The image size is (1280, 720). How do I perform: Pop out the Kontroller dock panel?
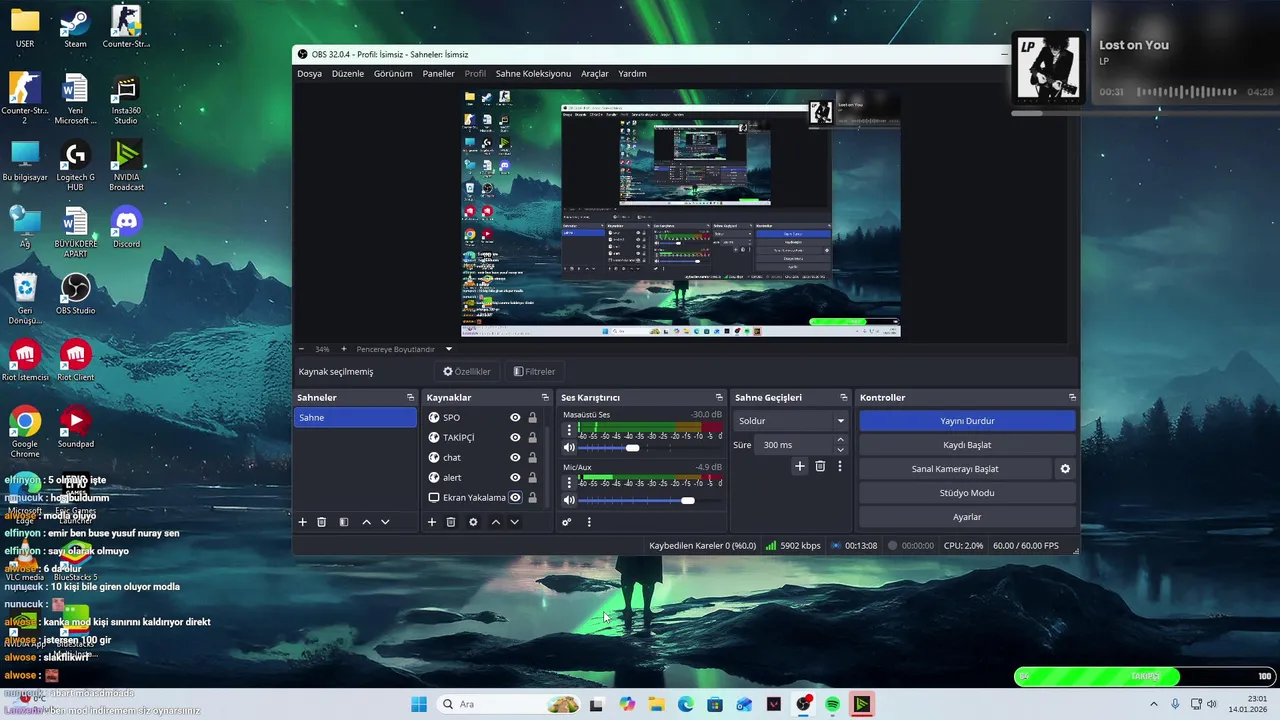point(1072,398)
